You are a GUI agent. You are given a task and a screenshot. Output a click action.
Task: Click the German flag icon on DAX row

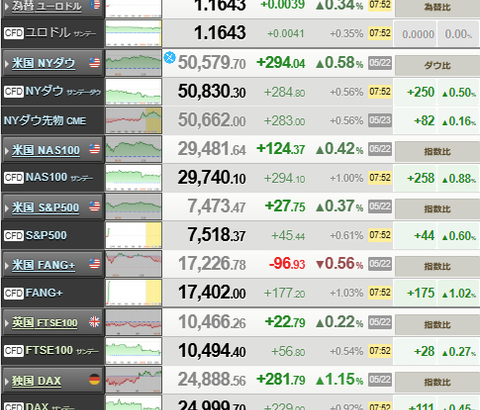[95, 379]
